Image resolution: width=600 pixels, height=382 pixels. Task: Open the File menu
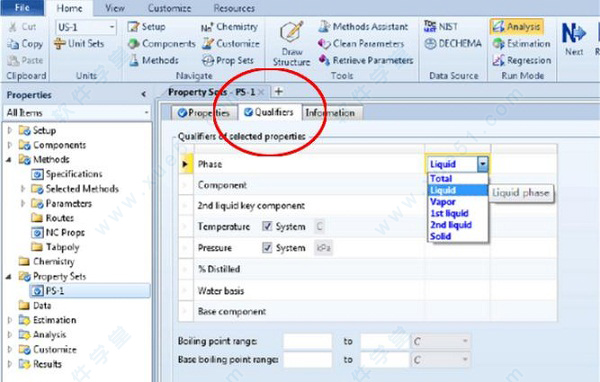(x=22, y=8)
